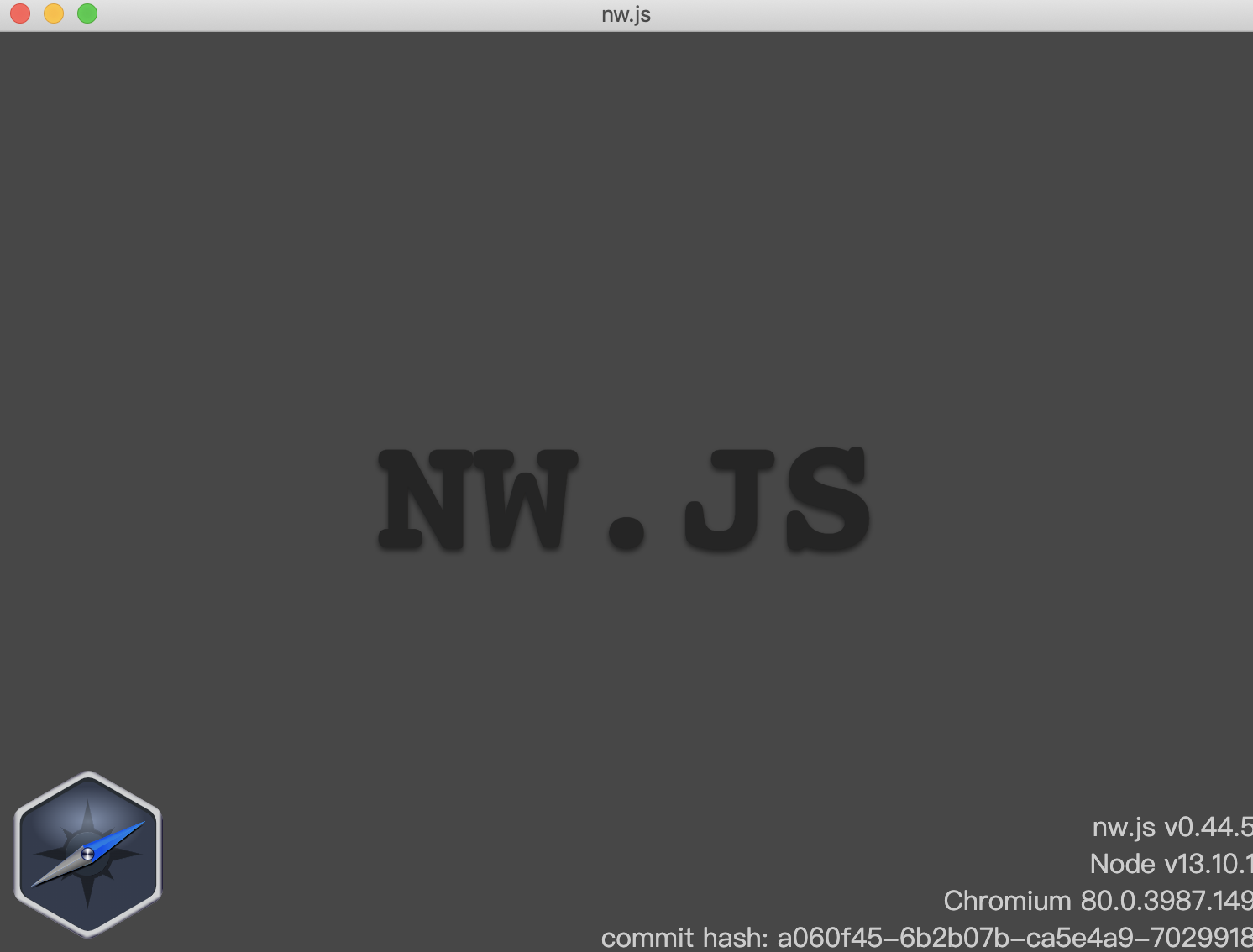Click the 'nw.js' window title text
This screenshot has width=1253, height=952.
pos(626,14)
